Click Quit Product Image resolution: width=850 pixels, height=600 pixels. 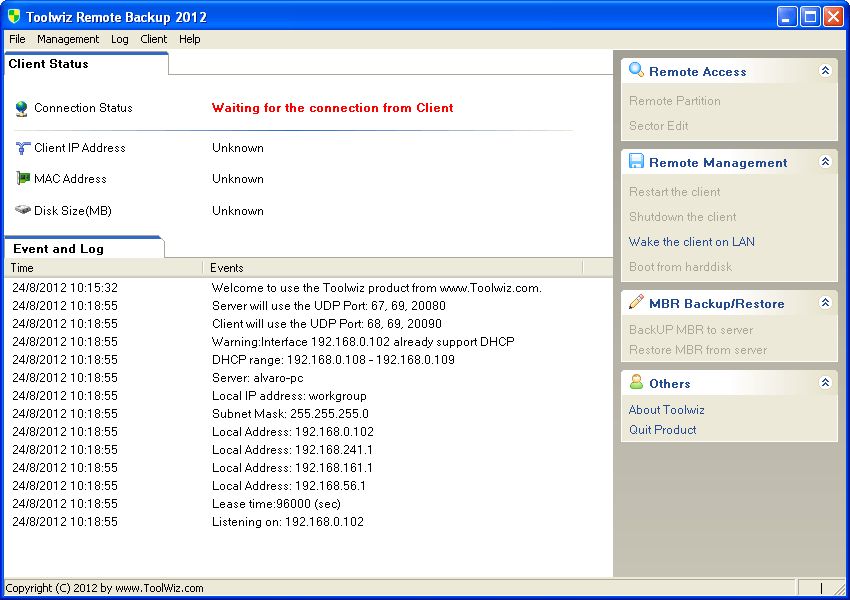tap(661, 429)
